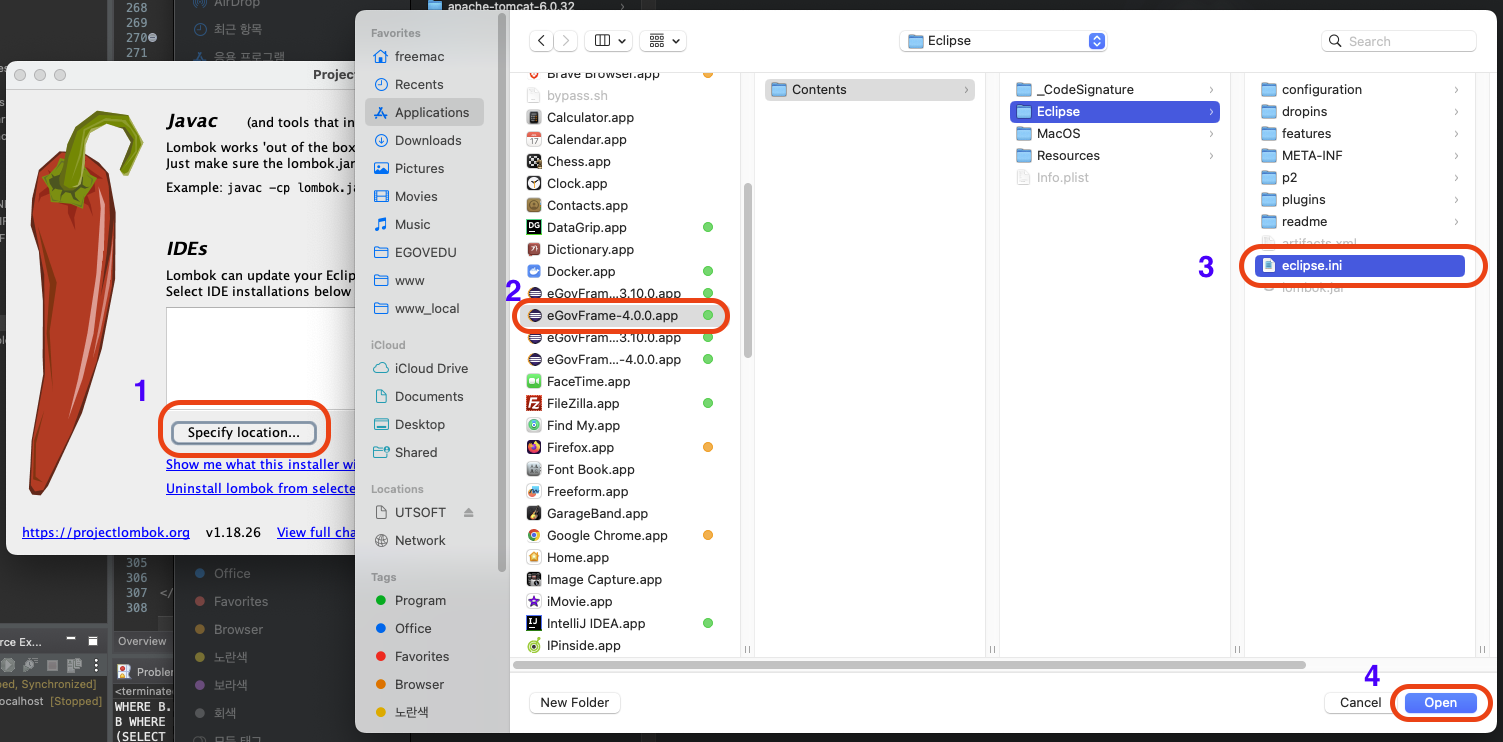Screen dimensions: 1503x742
Task: Click the applications list vertical scrollbar
Action: coord(748,269)
